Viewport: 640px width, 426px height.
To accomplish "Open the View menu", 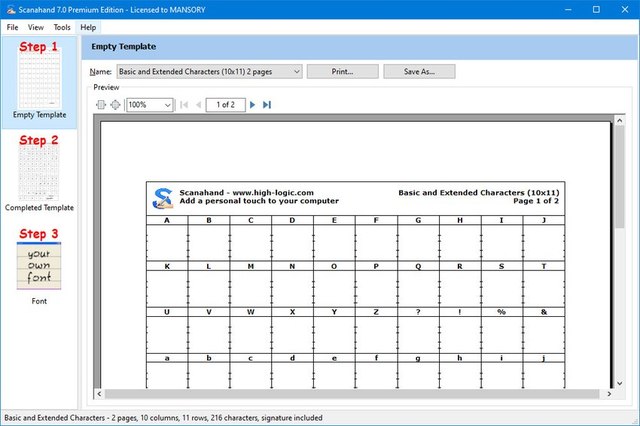I will coord(36,27).
